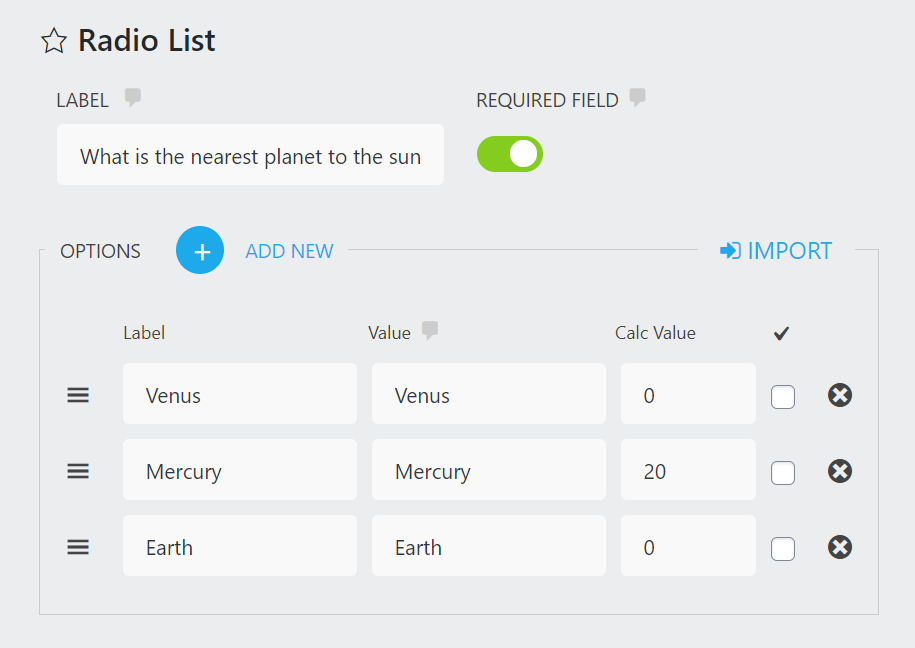The height and width of the screenshot is (648, 915).
Task: Click the ADD NEW link
Action: pyautogui.click(x=289, y=251)
